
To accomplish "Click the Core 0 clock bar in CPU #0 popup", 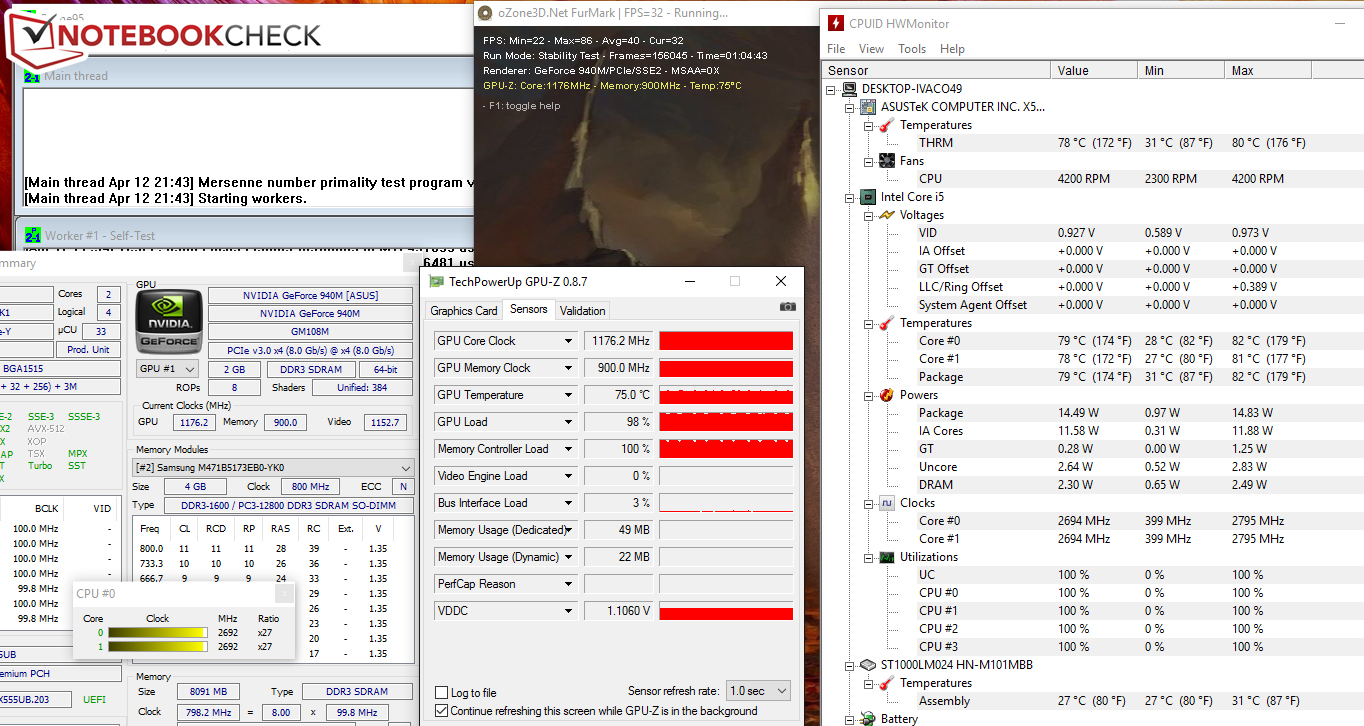I will coord(157,632).
